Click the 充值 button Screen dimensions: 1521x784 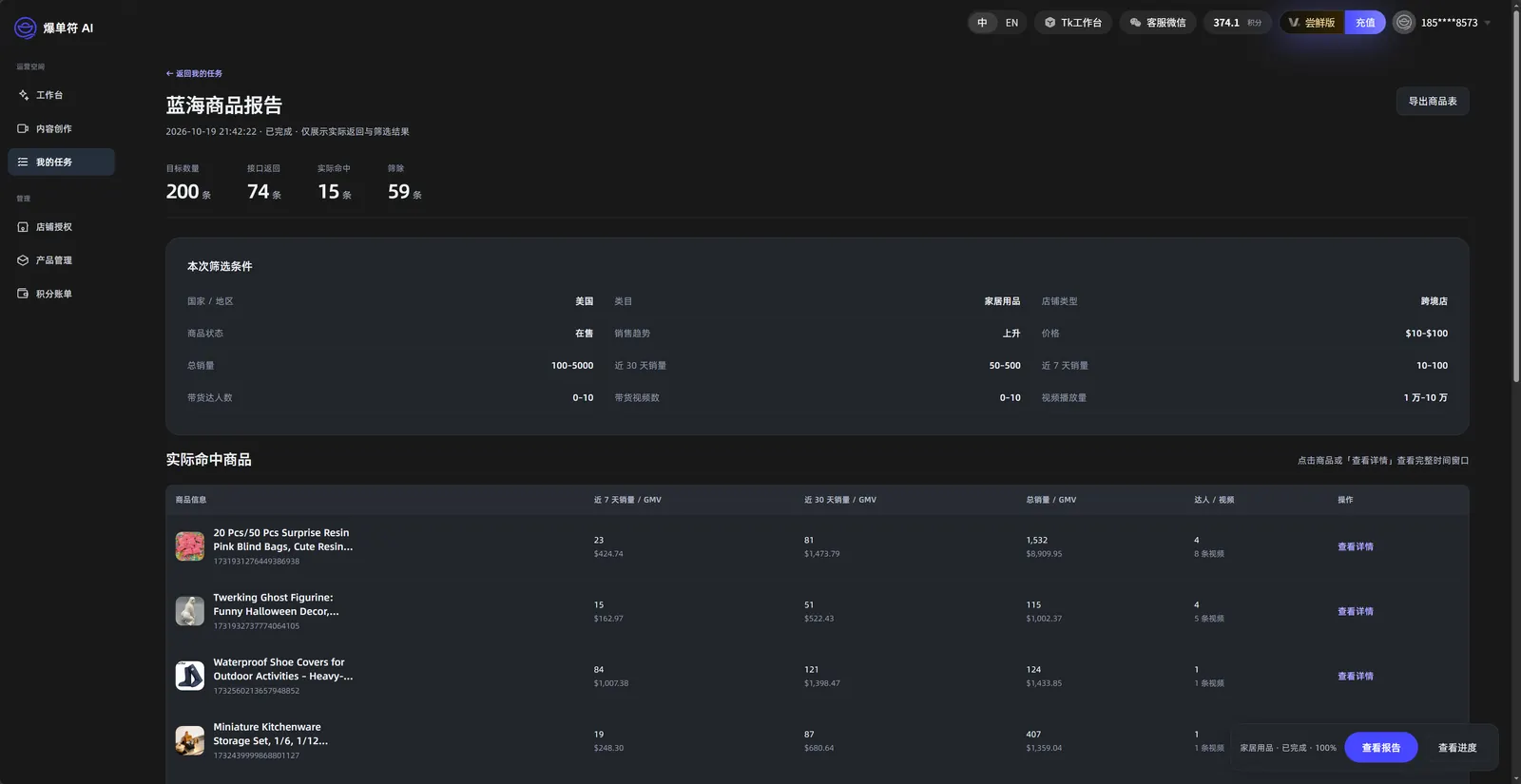point(1365,23)
